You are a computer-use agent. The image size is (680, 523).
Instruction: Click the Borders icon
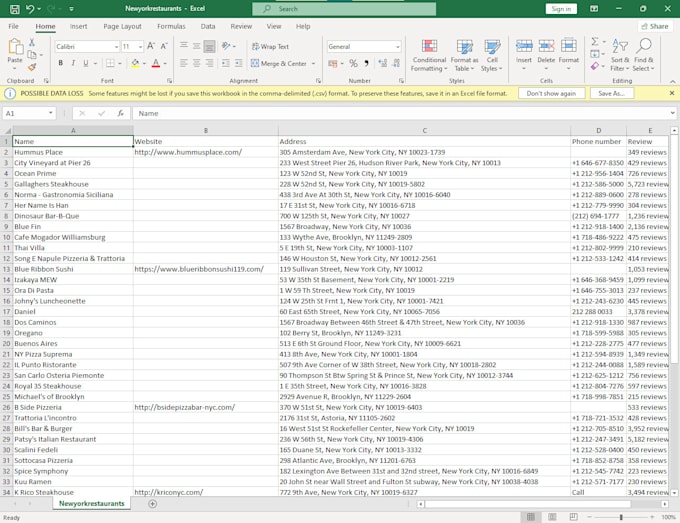pos(111,63)
